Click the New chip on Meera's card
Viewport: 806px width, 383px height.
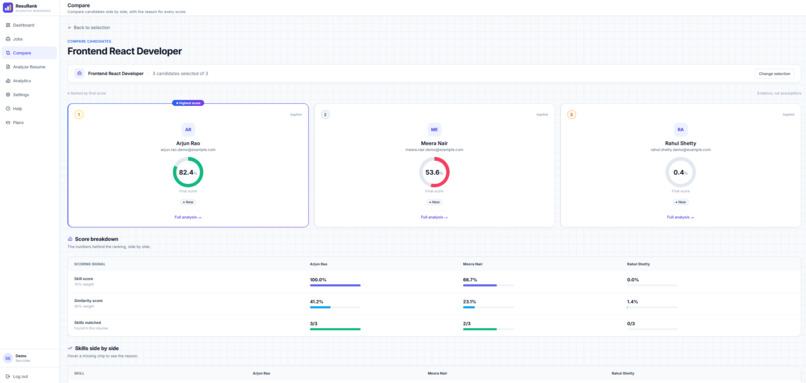click(x=434, y=202)
